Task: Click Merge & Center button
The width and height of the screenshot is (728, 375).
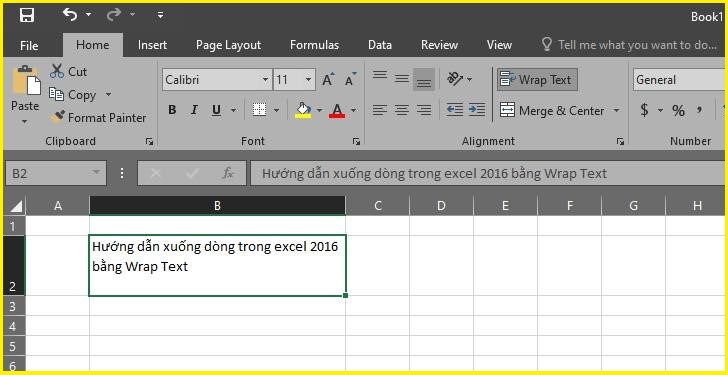Action: tap(552, 110)
